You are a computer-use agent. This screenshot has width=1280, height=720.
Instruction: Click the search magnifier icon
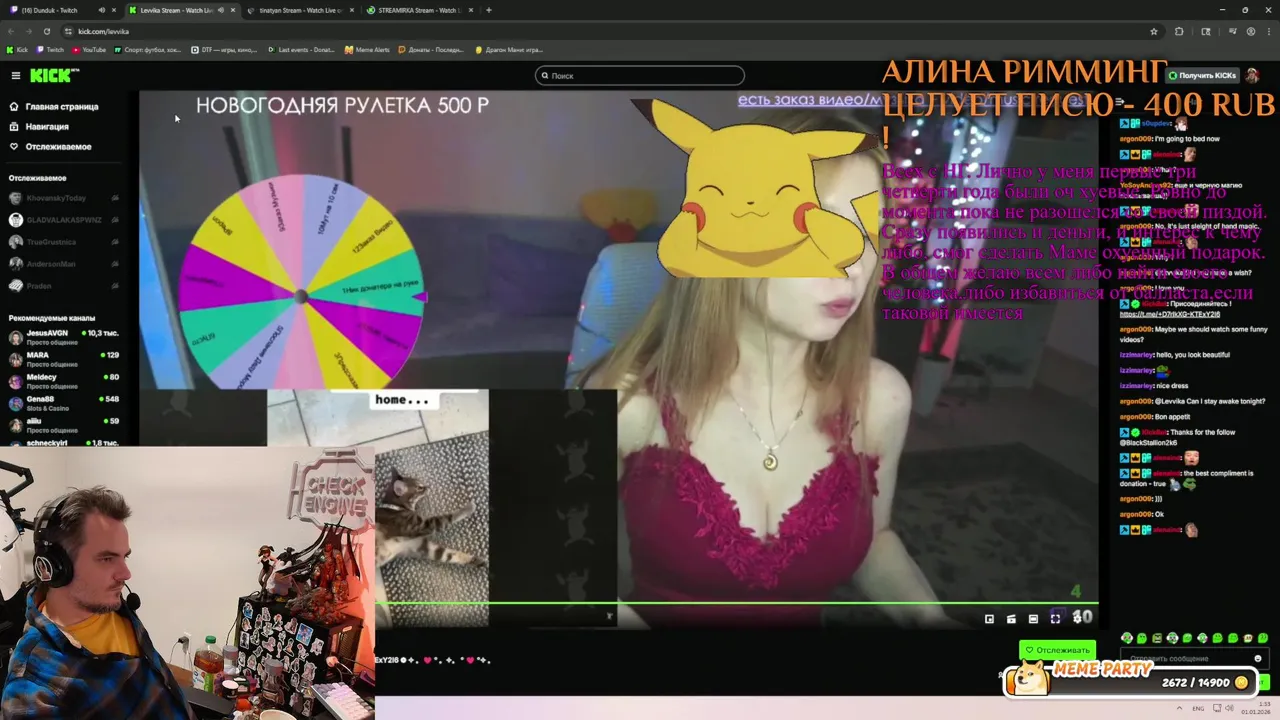[x=545, y=75]
